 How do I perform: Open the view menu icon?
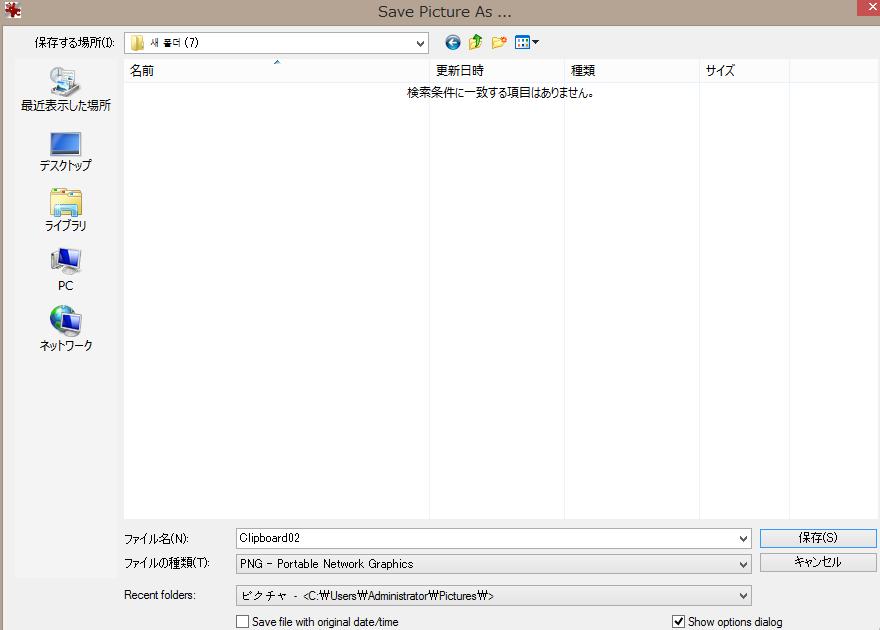click(x=526, y=42)
